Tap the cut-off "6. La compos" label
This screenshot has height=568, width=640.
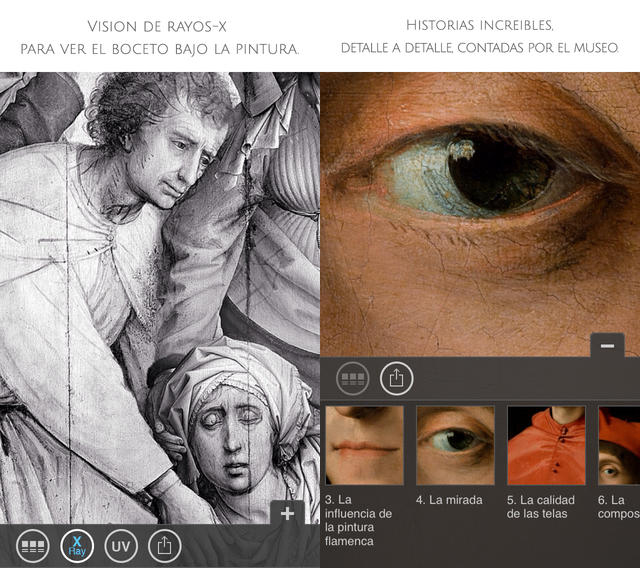pos(618,507)
